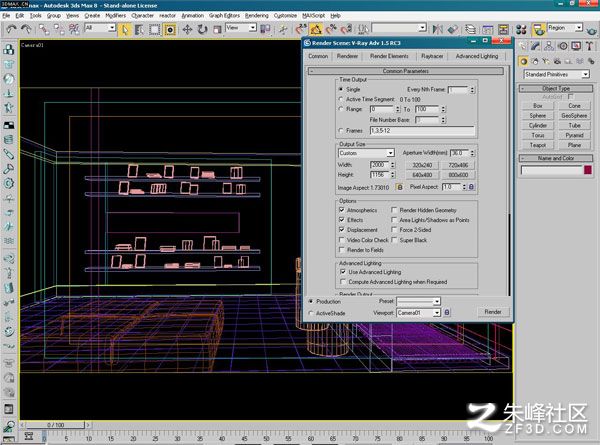Open the Hierarchy command panel tab

click(x=549, y=46)
